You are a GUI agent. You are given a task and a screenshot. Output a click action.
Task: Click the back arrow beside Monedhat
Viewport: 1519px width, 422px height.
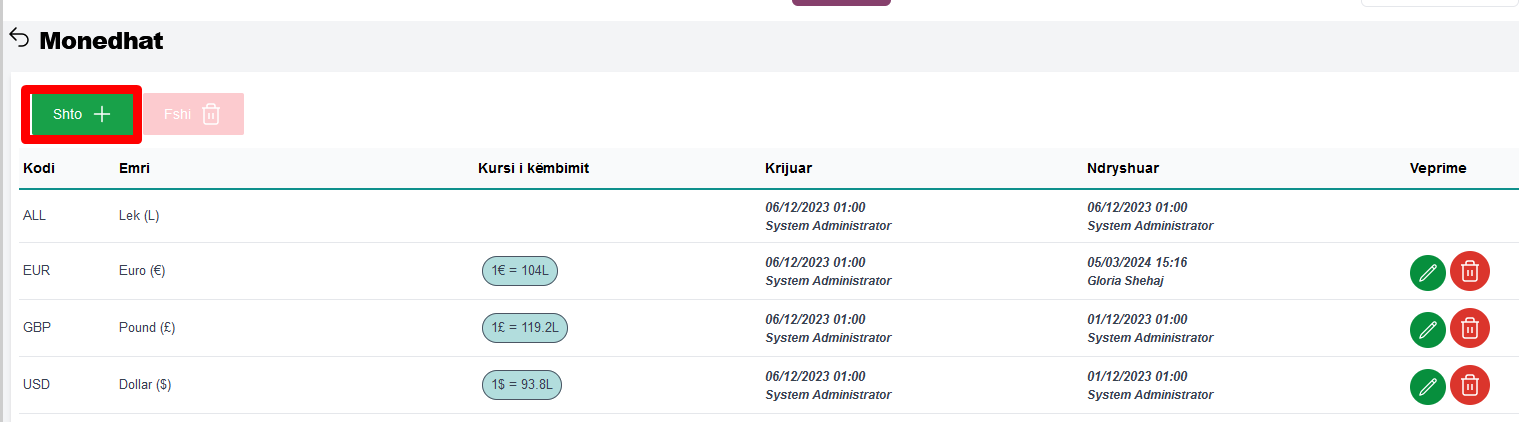coord(19,38)
